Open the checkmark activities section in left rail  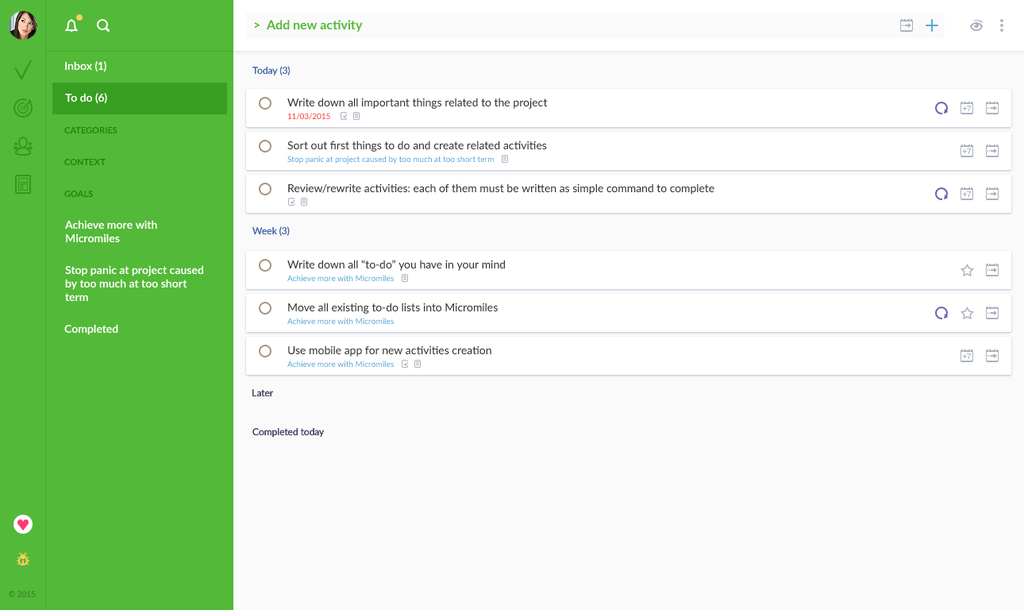pos(23,69)
